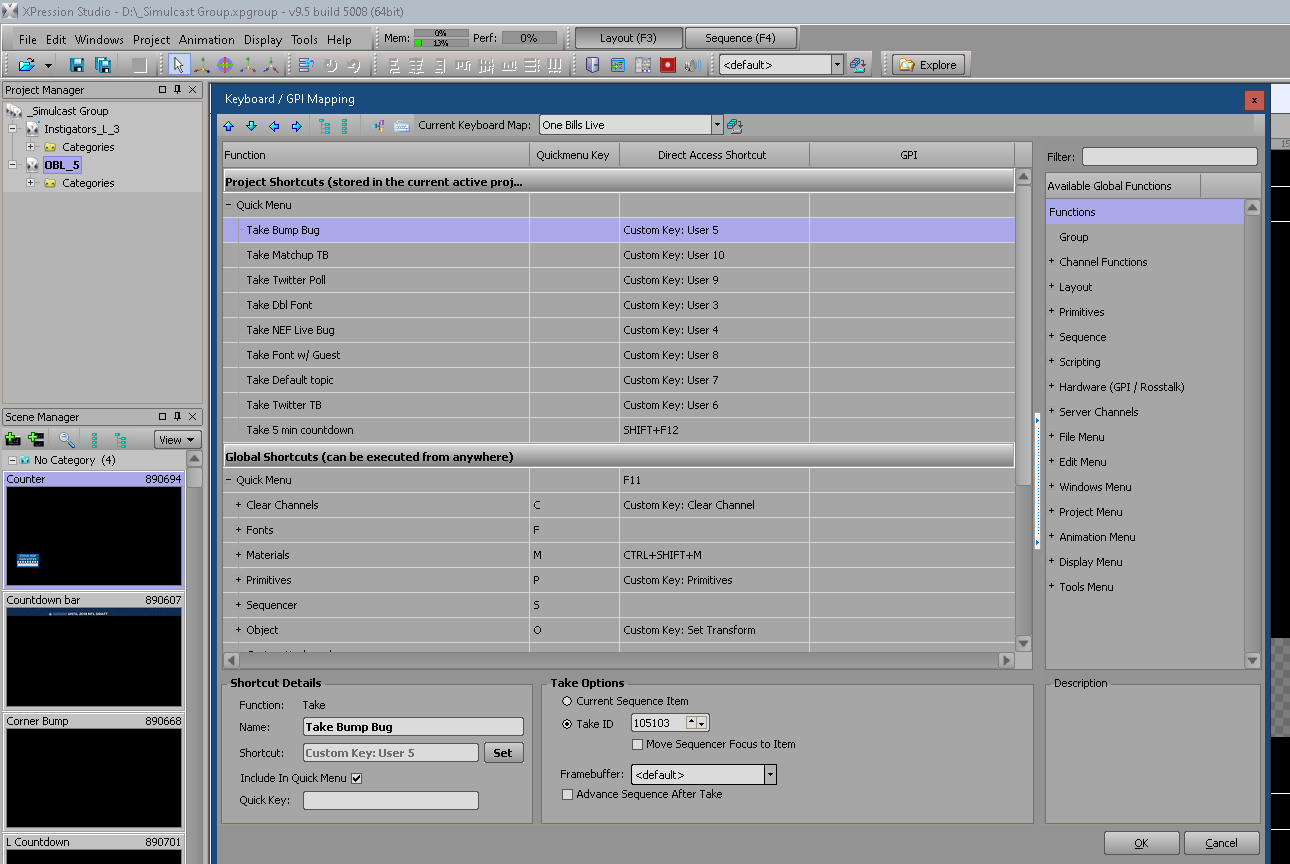Click the Filter text field

point(1169,157)
